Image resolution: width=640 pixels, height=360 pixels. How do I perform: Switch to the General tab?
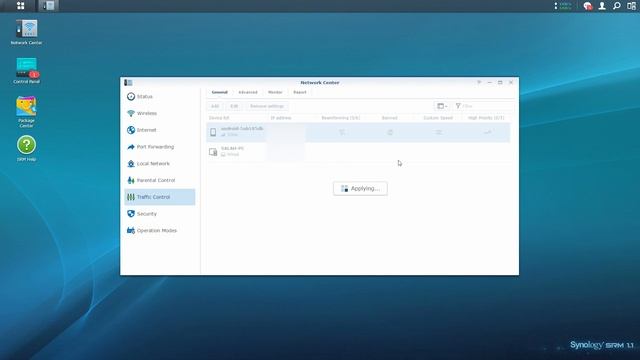coord(220,92)
